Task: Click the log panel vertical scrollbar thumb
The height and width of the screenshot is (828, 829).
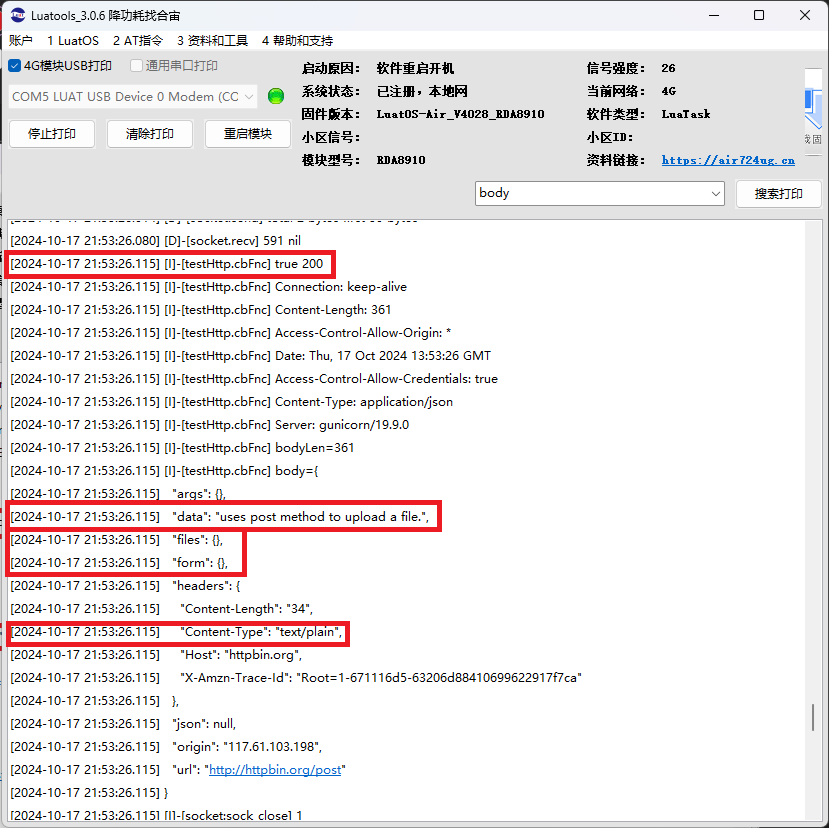Action: tap(814, 716)
